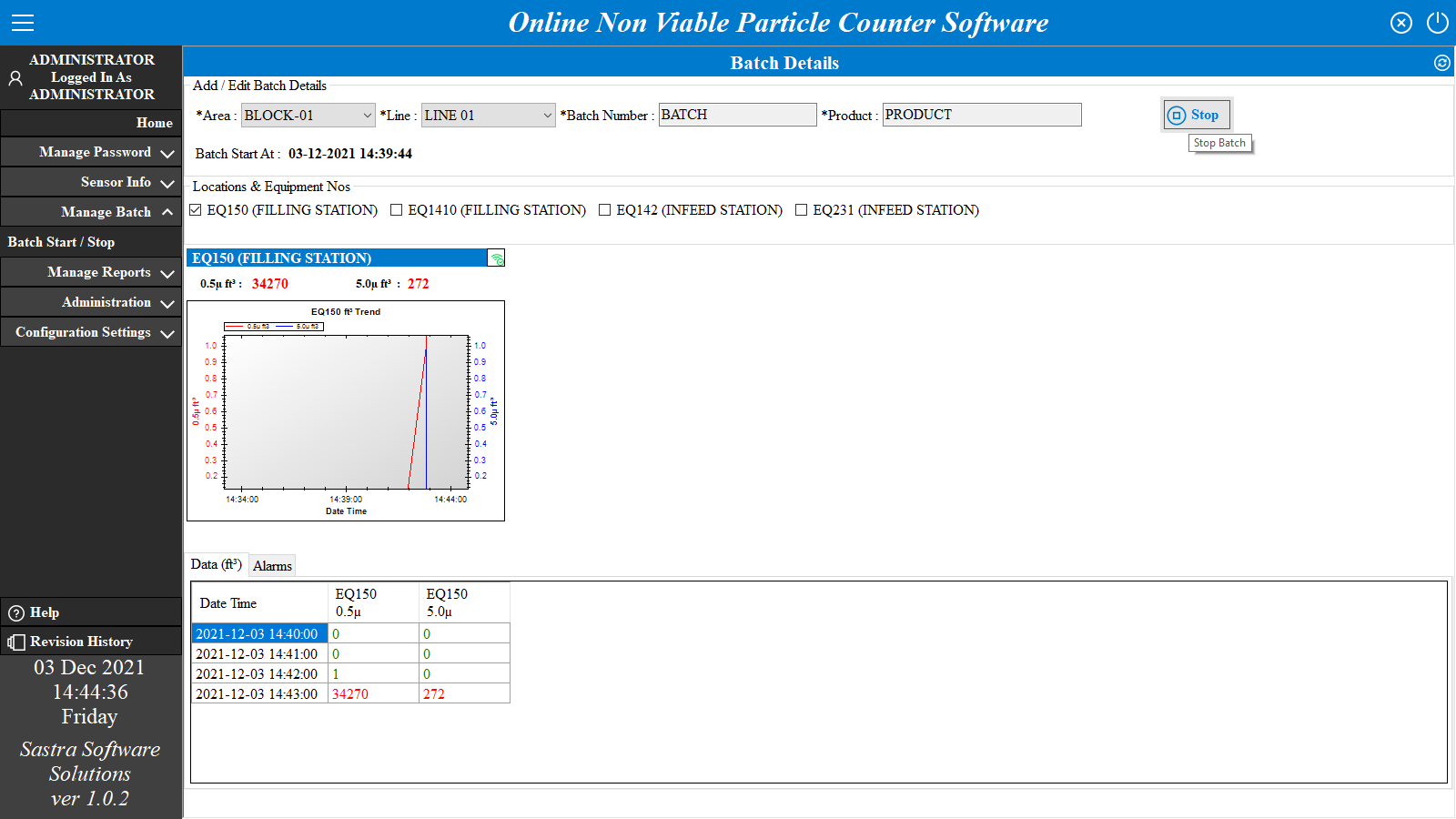Screen dimensions: 1456x819
Task: Expand the Manage Reports menu
Action: pos(91,272)
